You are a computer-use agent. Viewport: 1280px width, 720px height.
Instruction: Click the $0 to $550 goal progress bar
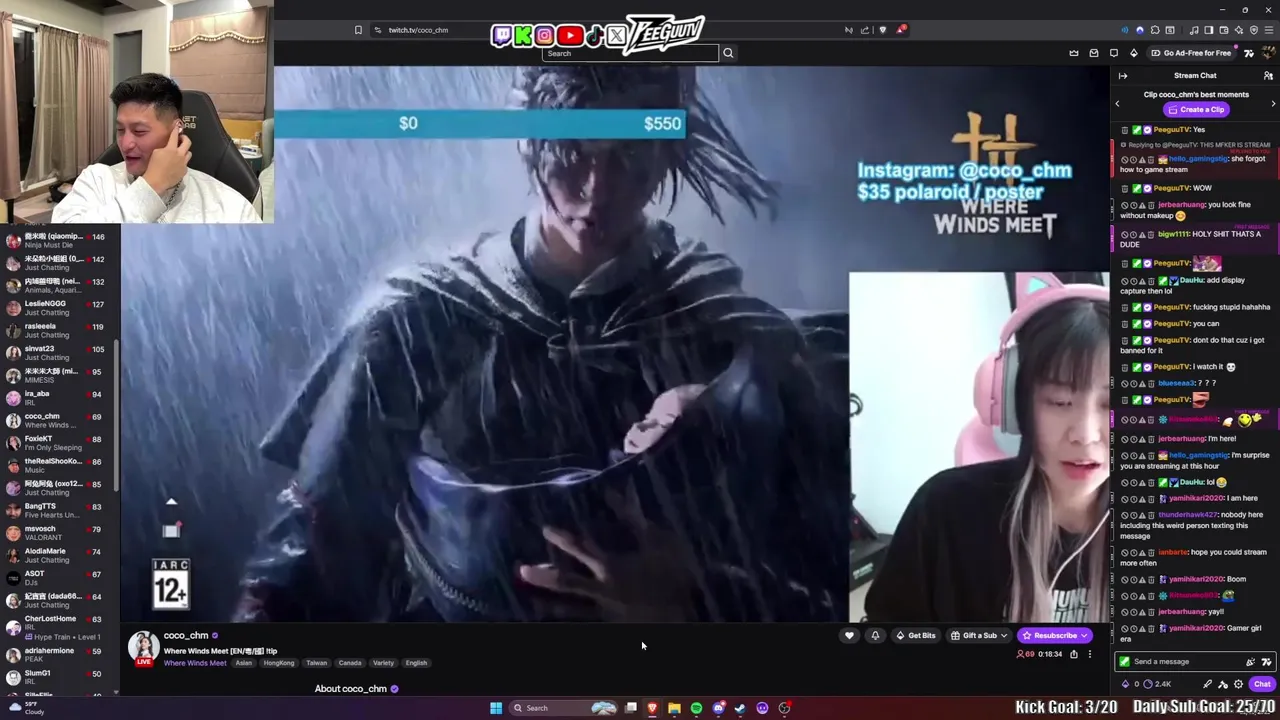(480, 123)
